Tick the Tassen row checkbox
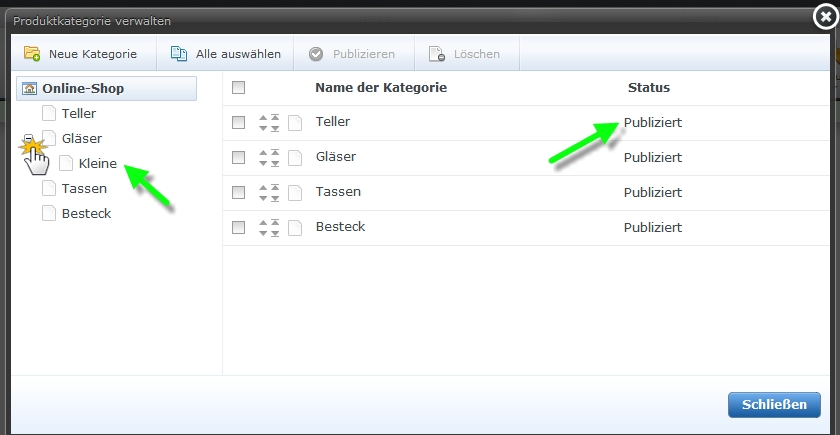 [x=238, y=192]
